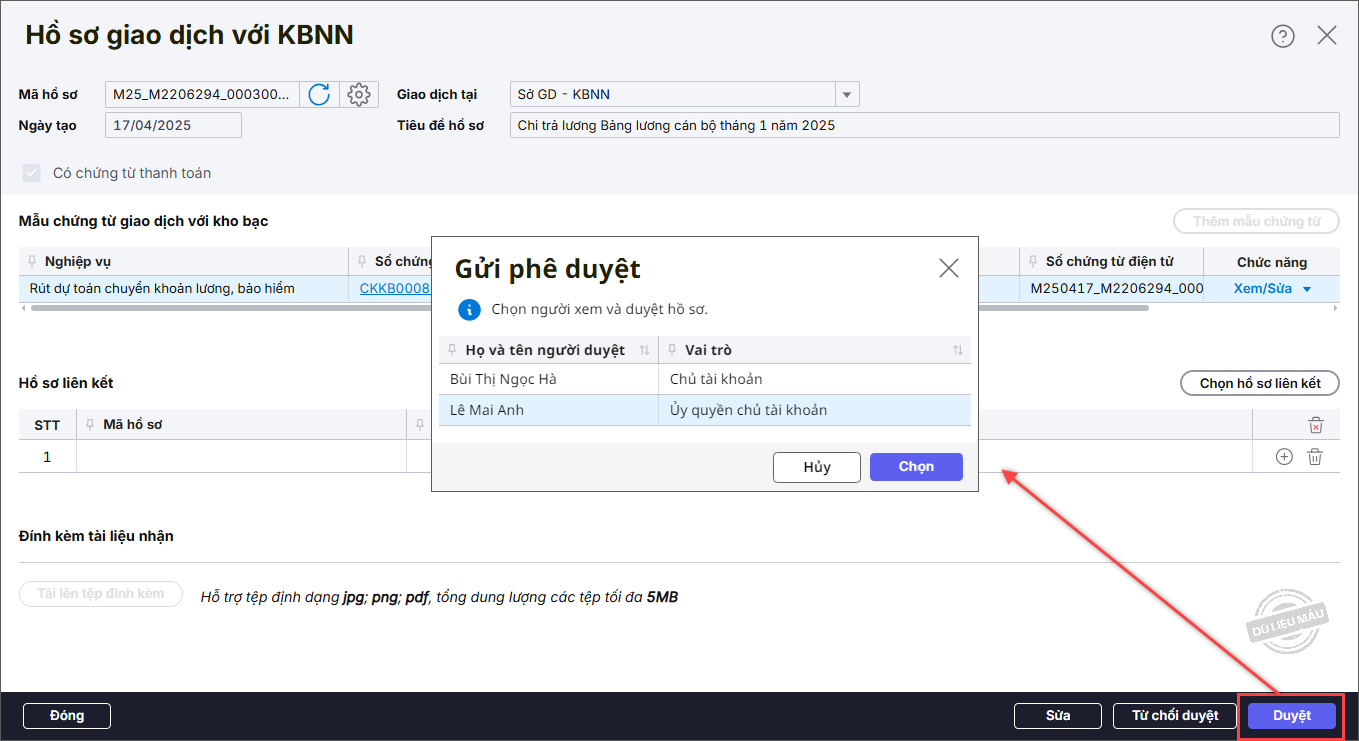The width and height of the screenshot is (1359, 741).
Task: Toggle Có chứng từ thanh toán checkbox
Action: pyautogui.click(x=32, y=173)
